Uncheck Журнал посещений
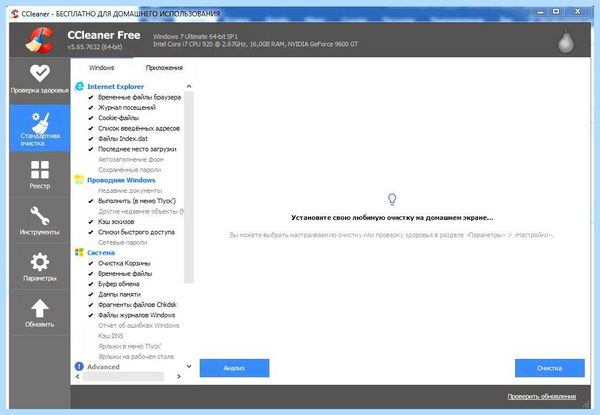The height and width of the screenshot is (415, 600). (91, 107)
